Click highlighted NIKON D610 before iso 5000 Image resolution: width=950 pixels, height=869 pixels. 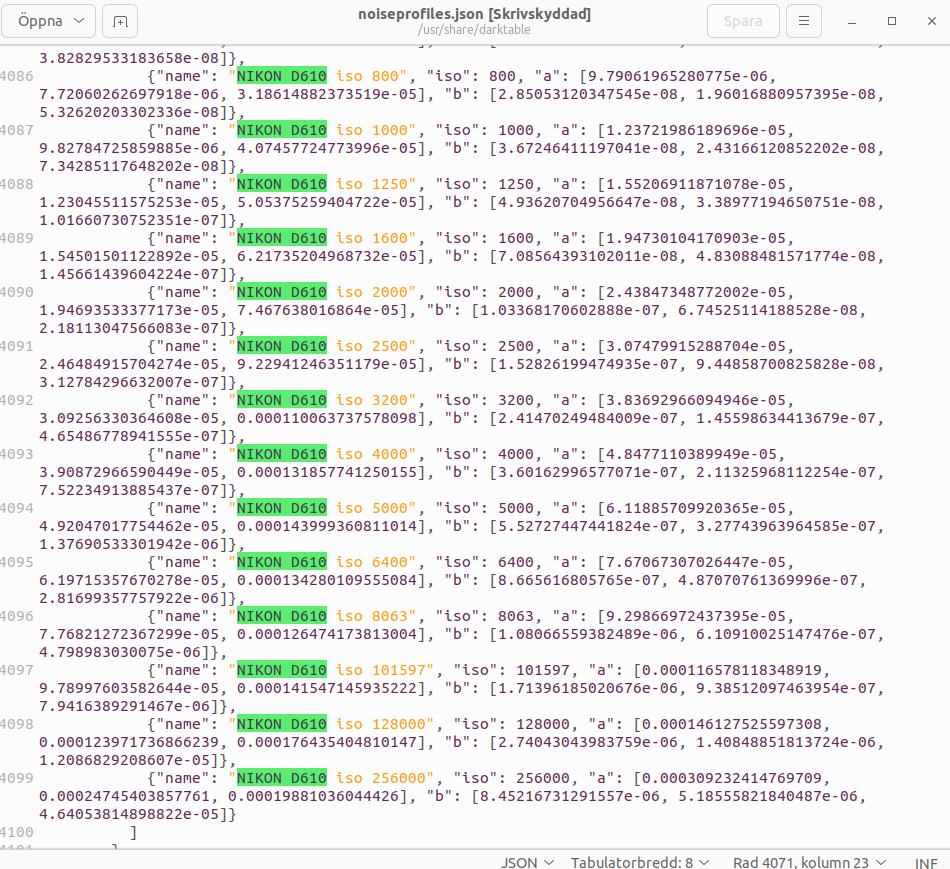282,507
